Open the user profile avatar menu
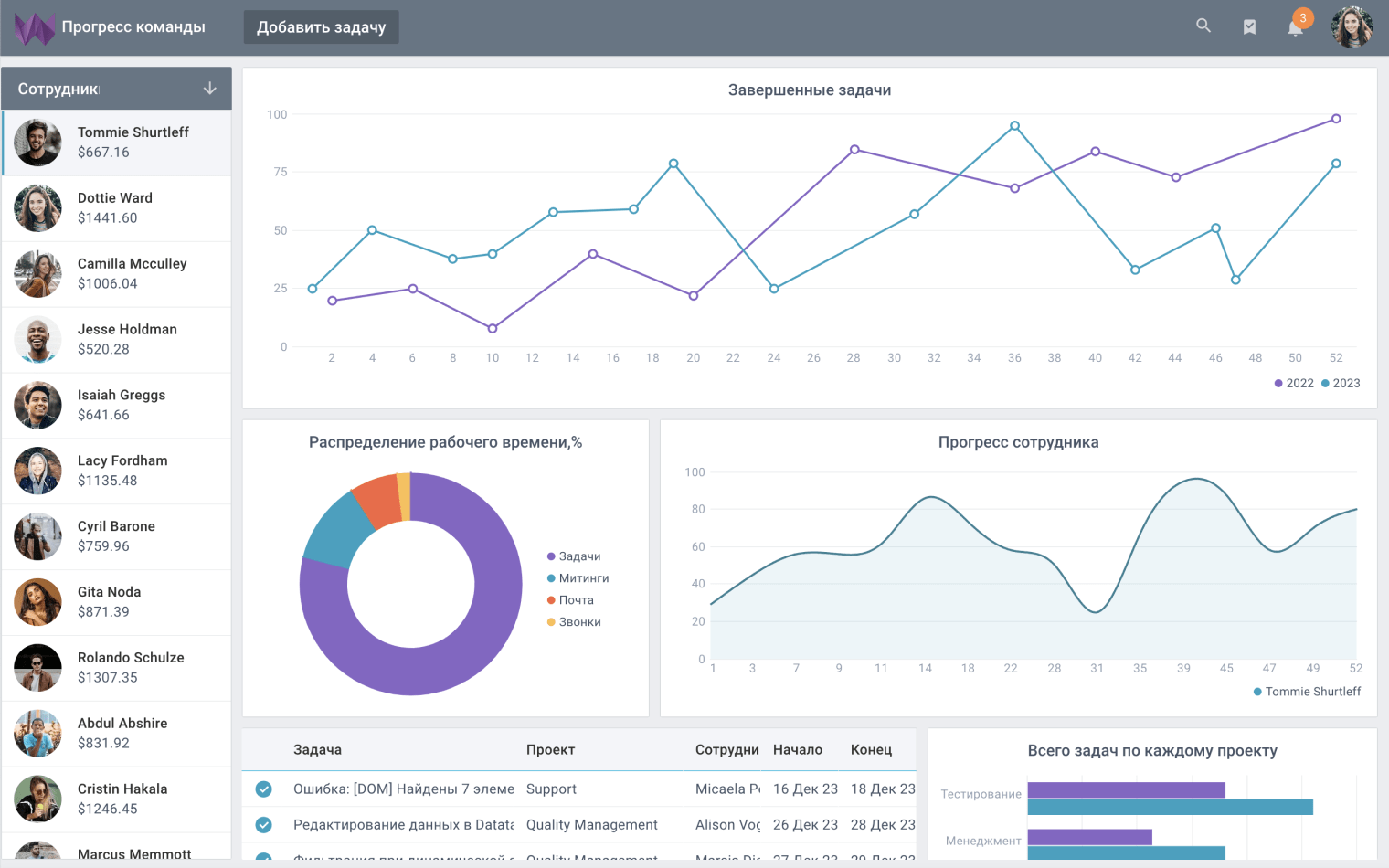The height and width of the screenshot is (868, 1389). tap(1352, 27)
